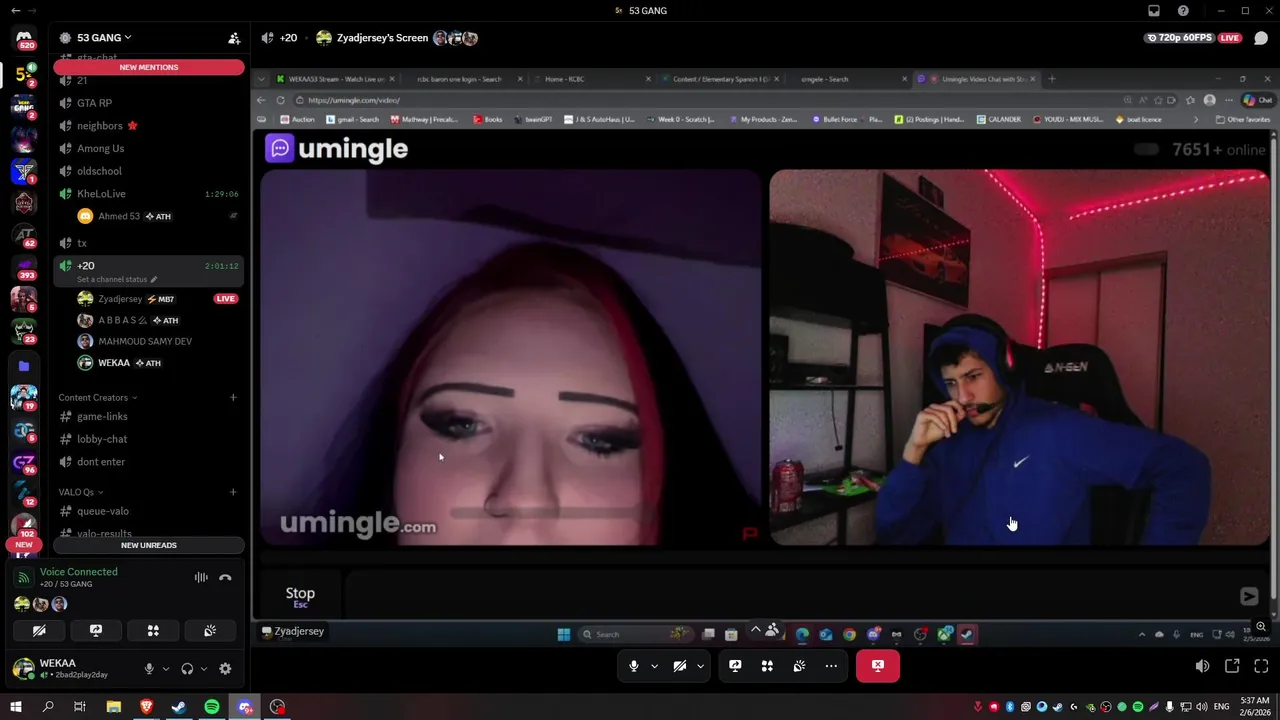
Task: Mute microphone in user panel
Action: (149, 669)
